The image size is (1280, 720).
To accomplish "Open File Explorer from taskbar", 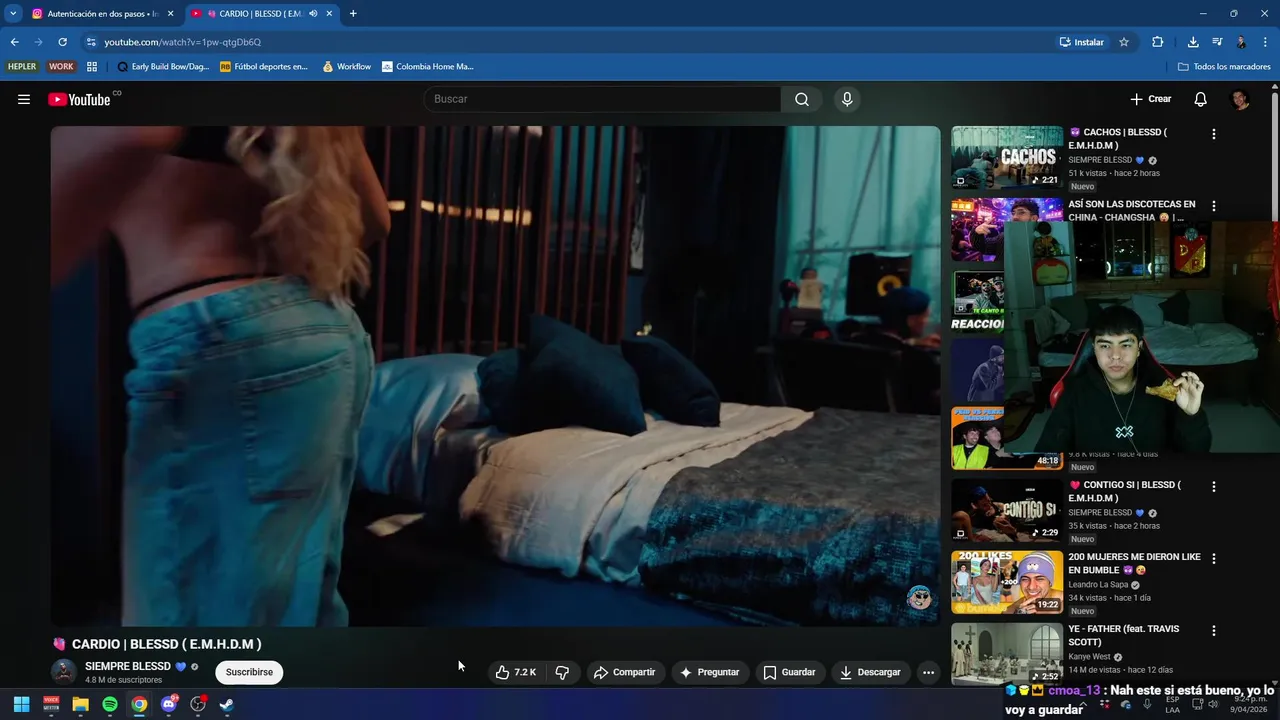I will coord(80,704).
